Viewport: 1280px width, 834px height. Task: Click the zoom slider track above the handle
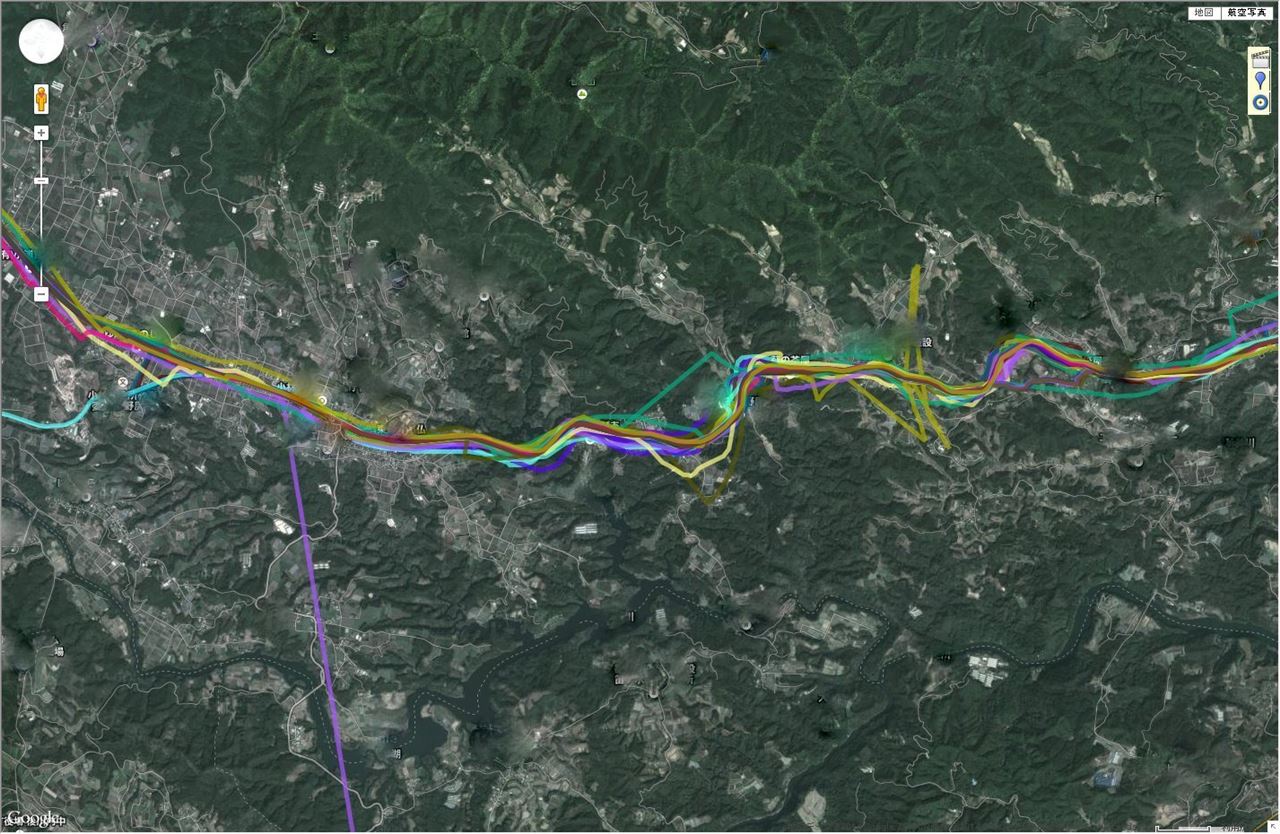pyautogui.click(x=41, y=158)
